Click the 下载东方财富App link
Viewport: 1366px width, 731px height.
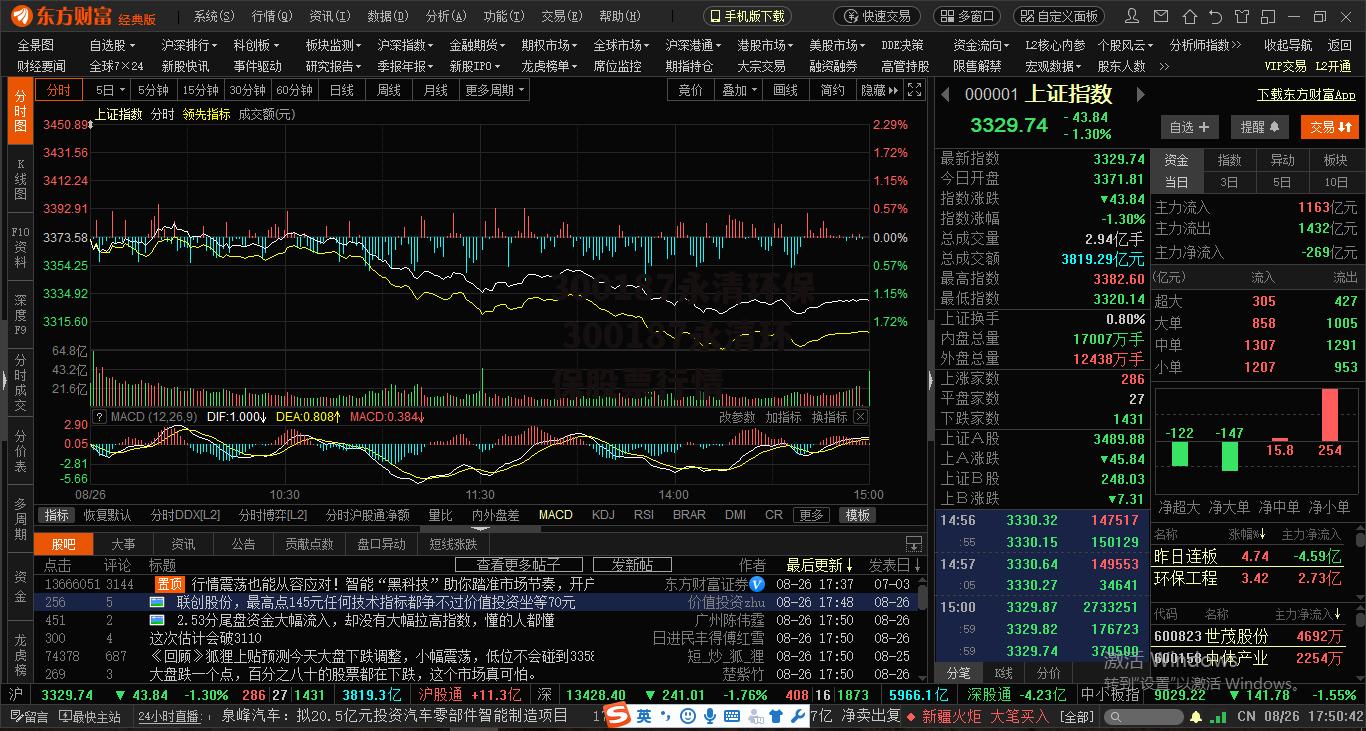tap(1306, 95)
